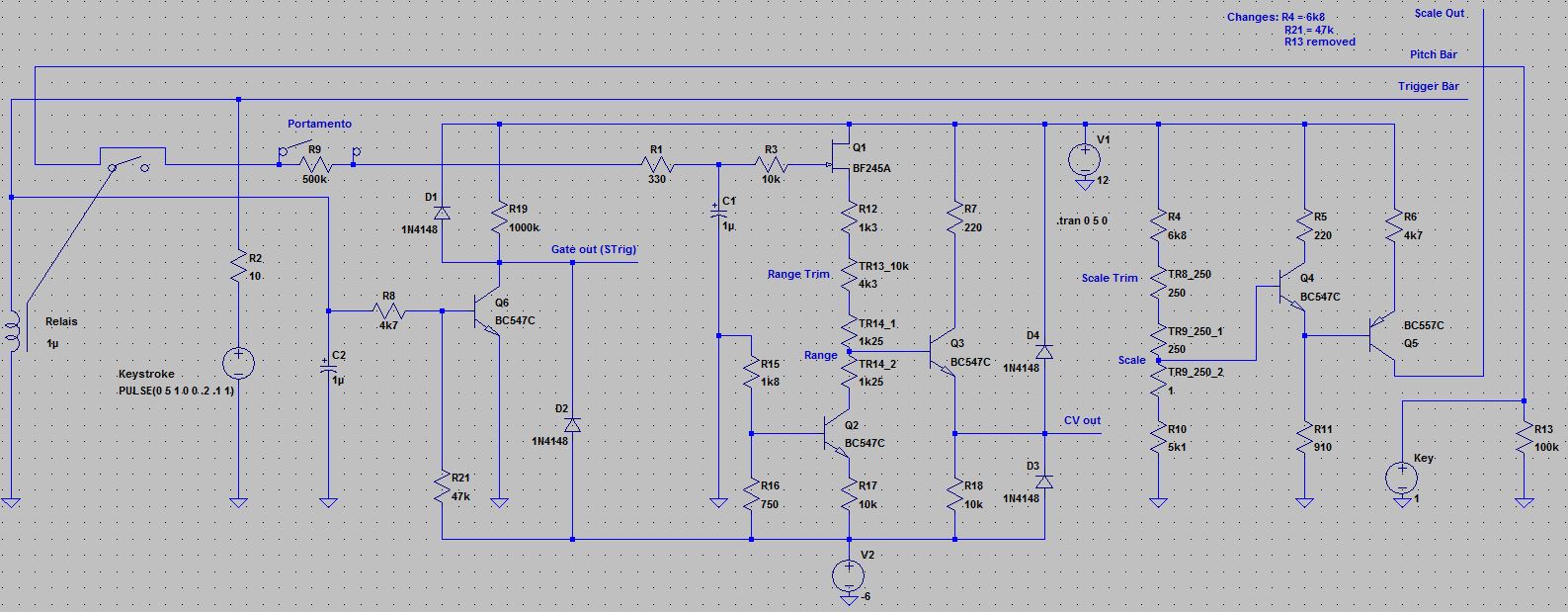
Task: Click the '.tran 0 5 0' directive
Action: point(1082,220)
